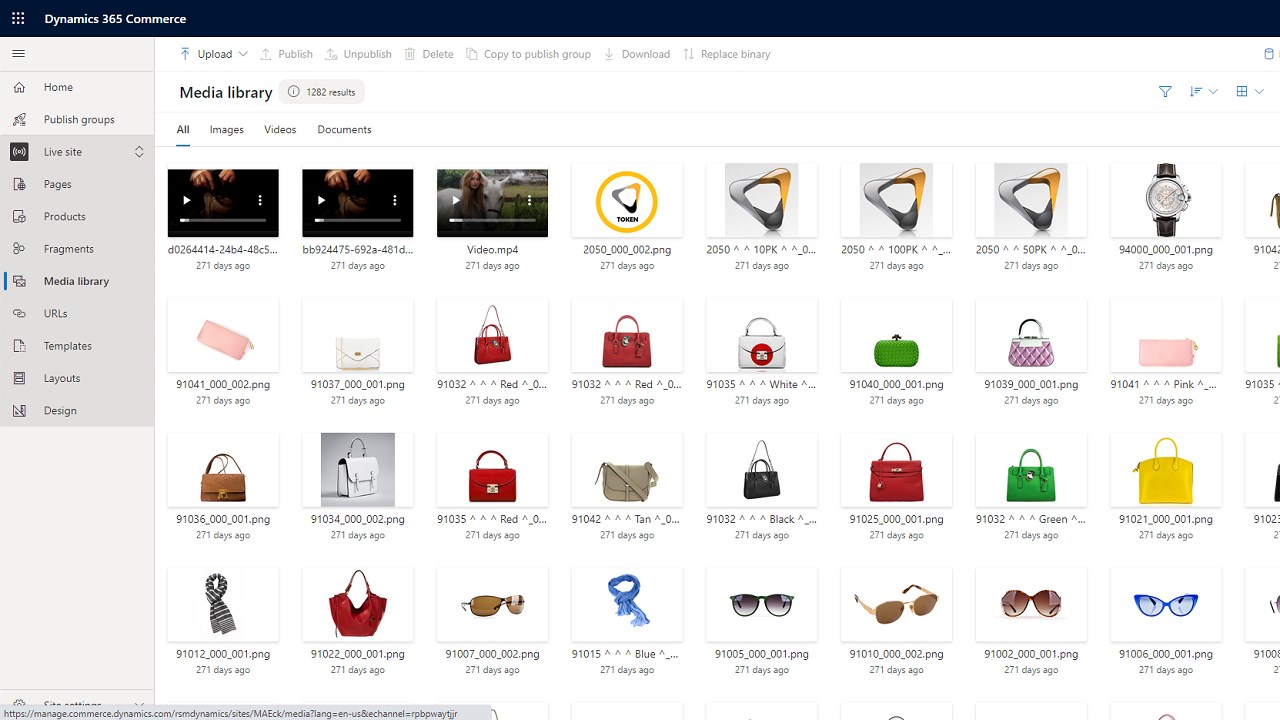Click the 1282 results count label
The image size is (1280, 720).
331,92
